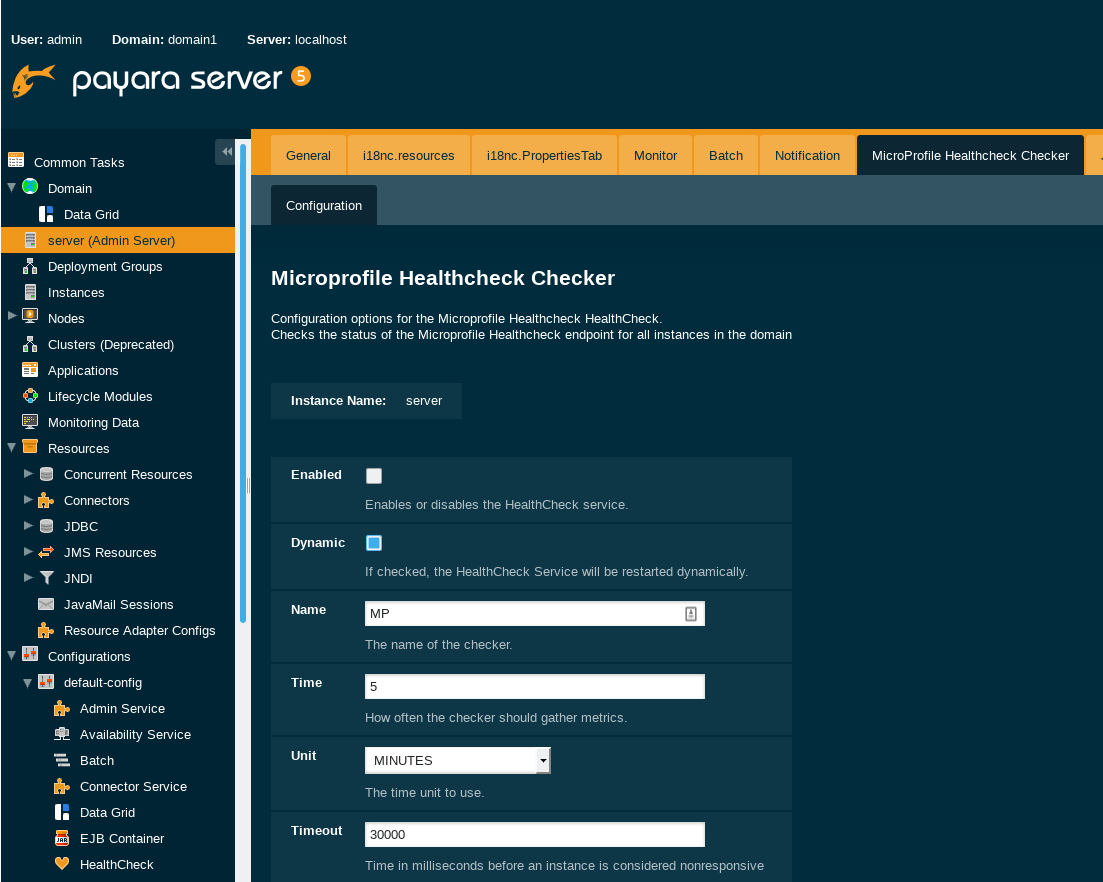1103x882 pixels.
Task: Open the Applications tree link
Action: pyautogui.click(x=83, y=371)
